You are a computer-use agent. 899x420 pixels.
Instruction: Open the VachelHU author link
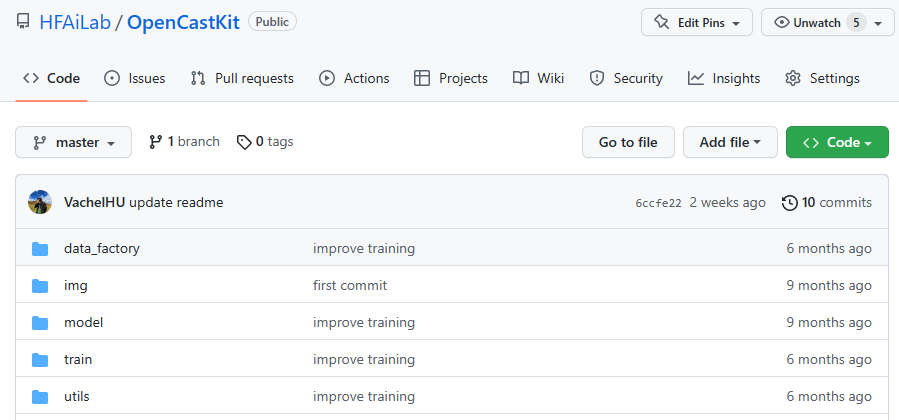tap(95, 202)
